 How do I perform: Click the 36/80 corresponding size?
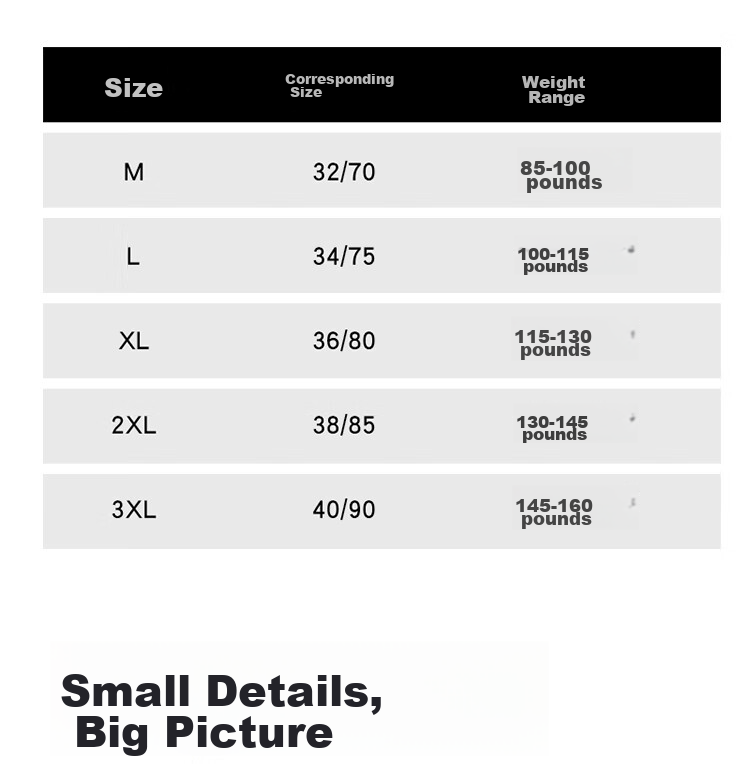click(x=344, y=341)
